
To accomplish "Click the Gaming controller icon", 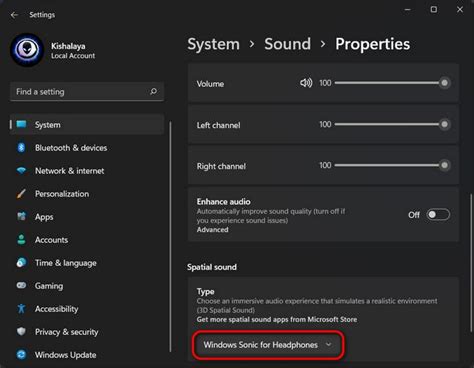I will point(21,286).
